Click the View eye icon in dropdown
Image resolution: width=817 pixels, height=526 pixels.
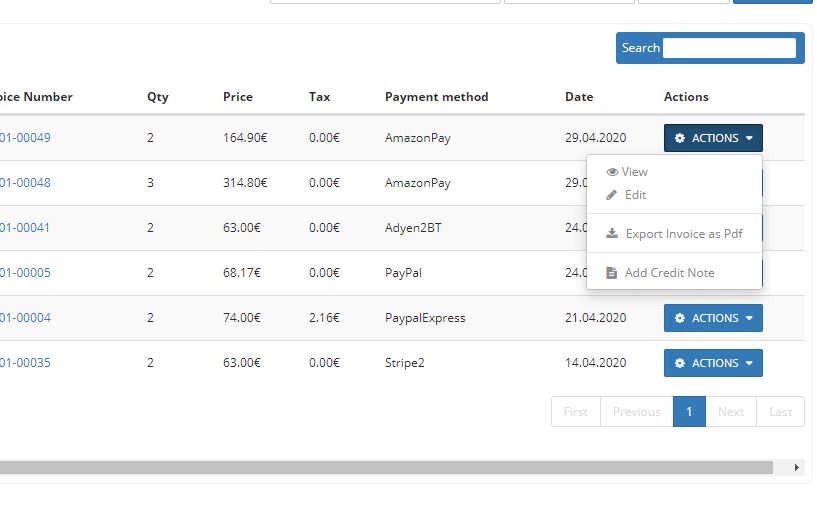(x=612, y=172)
